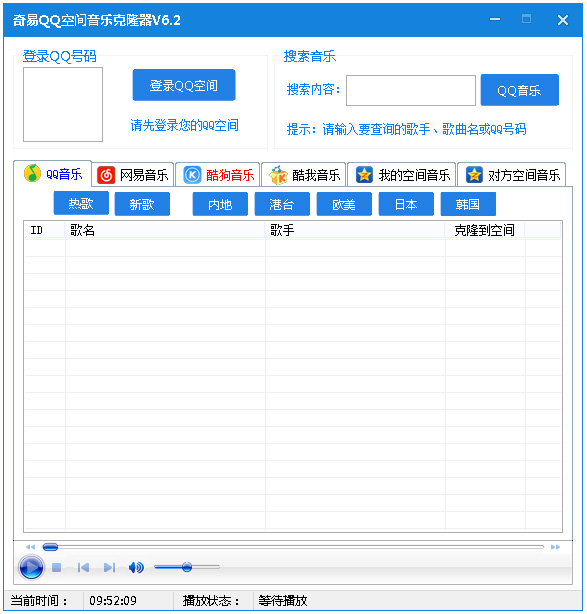Image resolution: width=587 pixels, height=614 pixels.
Task: Click rewind arrows left of seek bar
Action: pyautogui.click(x=30, y=547)
